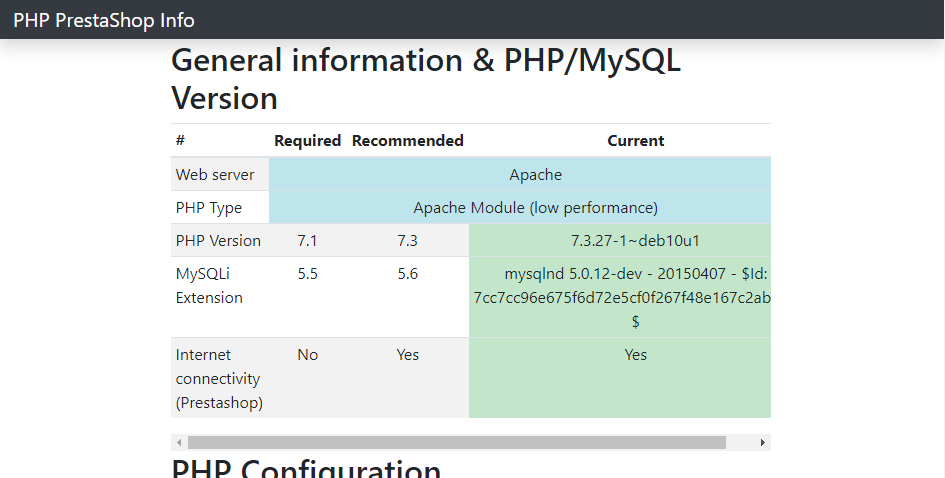This screenshot has width=945, height=478.
Task: Open the PHP PrestaShop Info navbar title
Action: pos(104,20)
